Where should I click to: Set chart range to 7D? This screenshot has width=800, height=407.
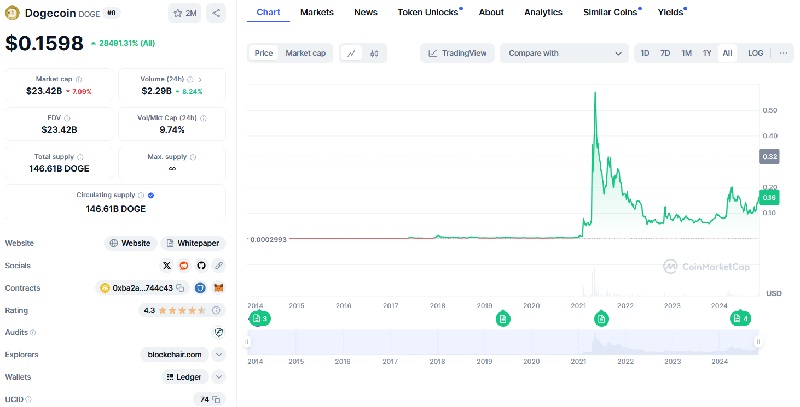[x=665, y=53]
